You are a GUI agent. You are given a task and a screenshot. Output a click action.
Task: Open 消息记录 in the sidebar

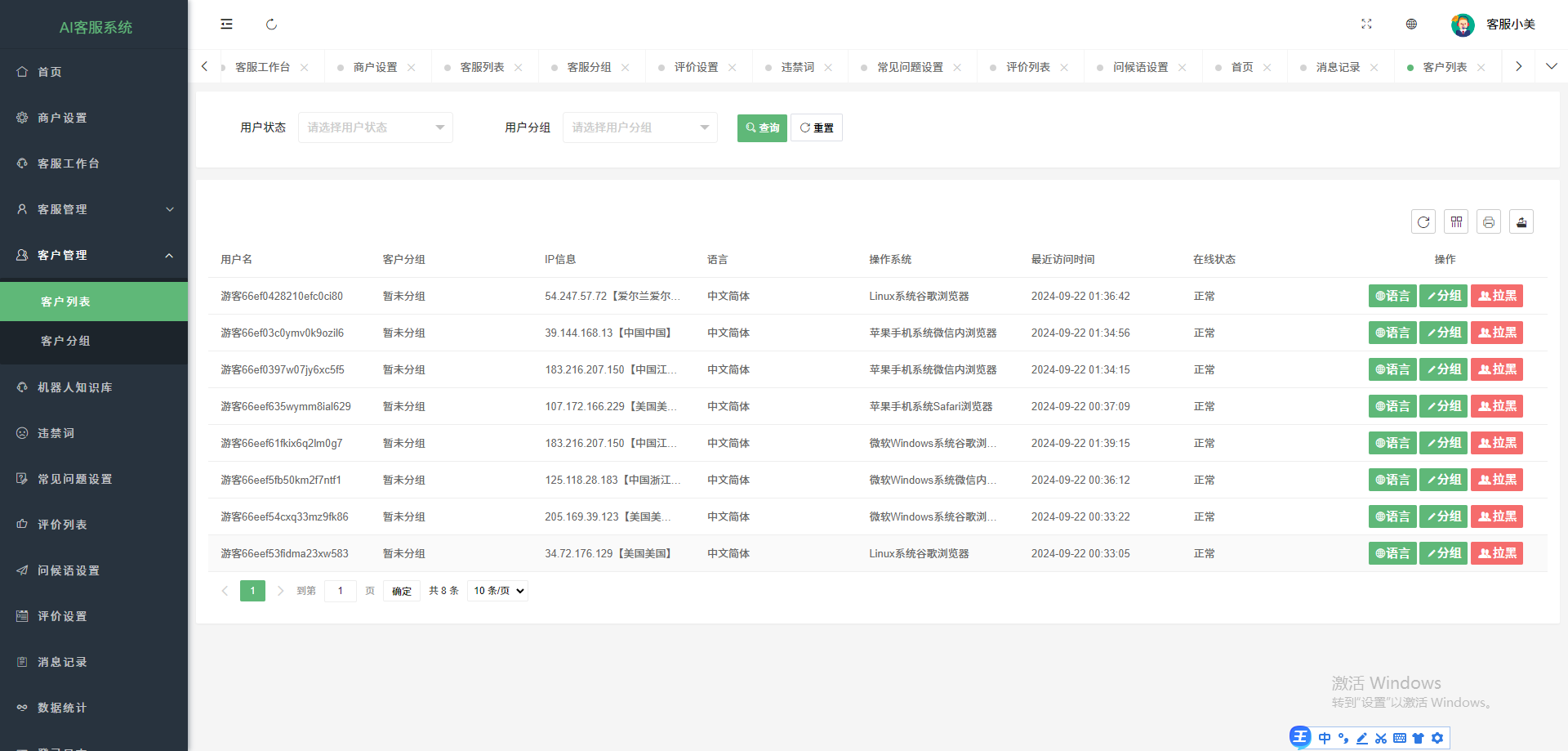[x=94, y=662]
